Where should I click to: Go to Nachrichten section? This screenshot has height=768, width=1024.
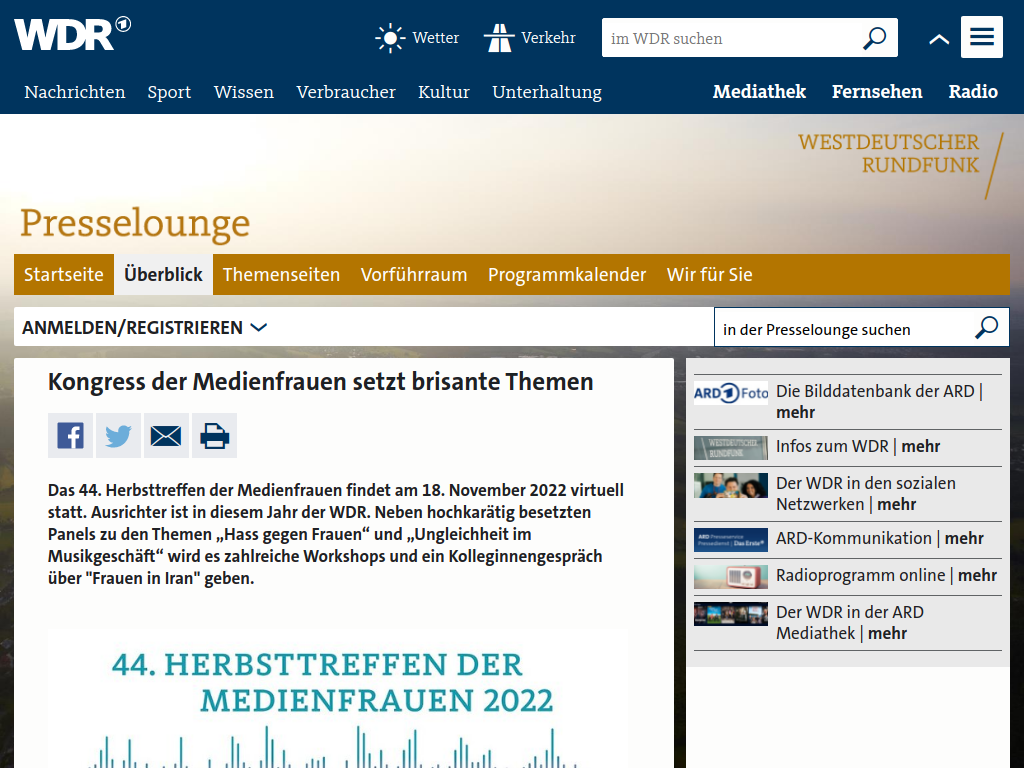74,92
